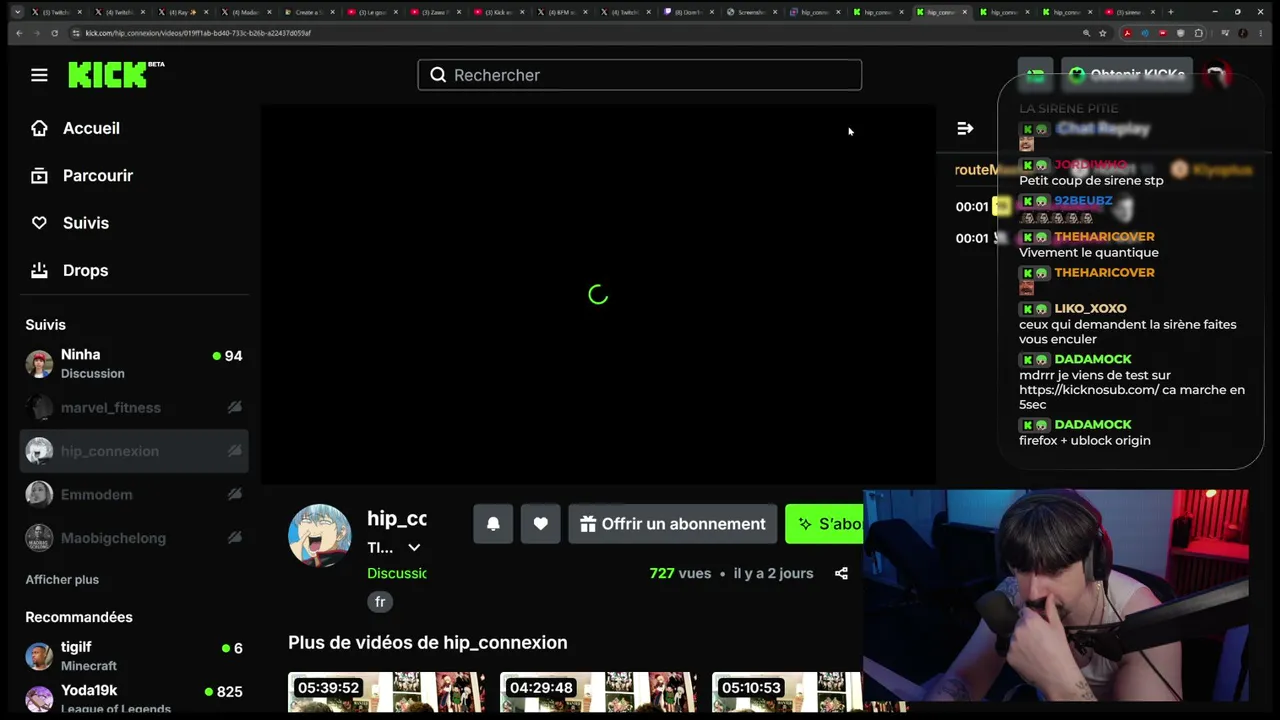The image size is (1280, 720).
Task: Open the browser new tab button
Action: 1170,12
